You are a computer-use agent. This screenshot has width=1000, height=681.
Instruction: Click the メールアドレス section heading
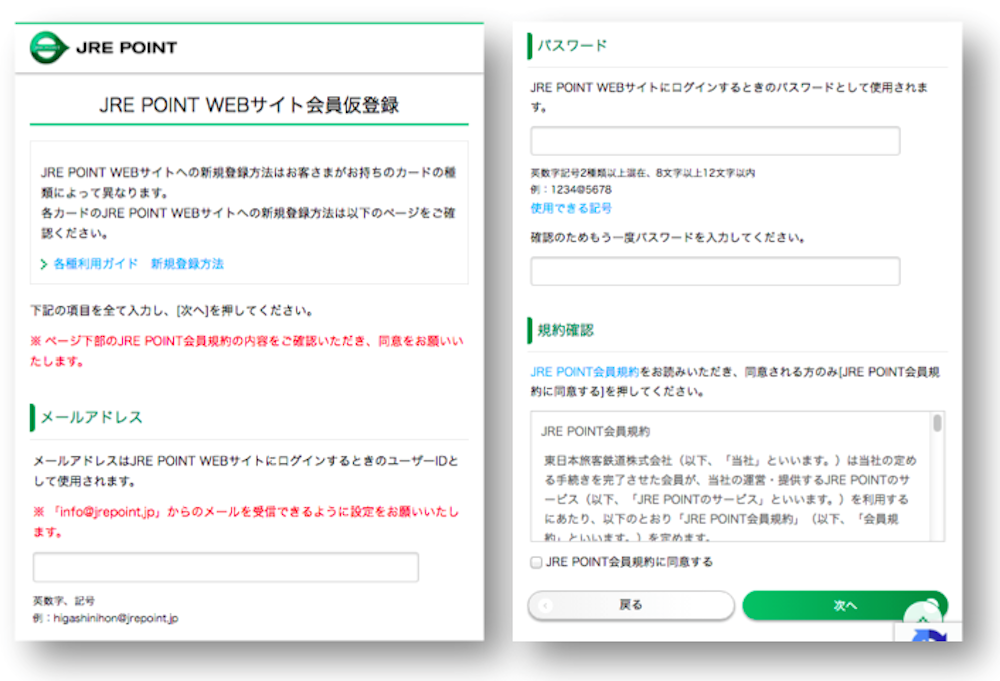pyautogui.click(x=91, y=417)
